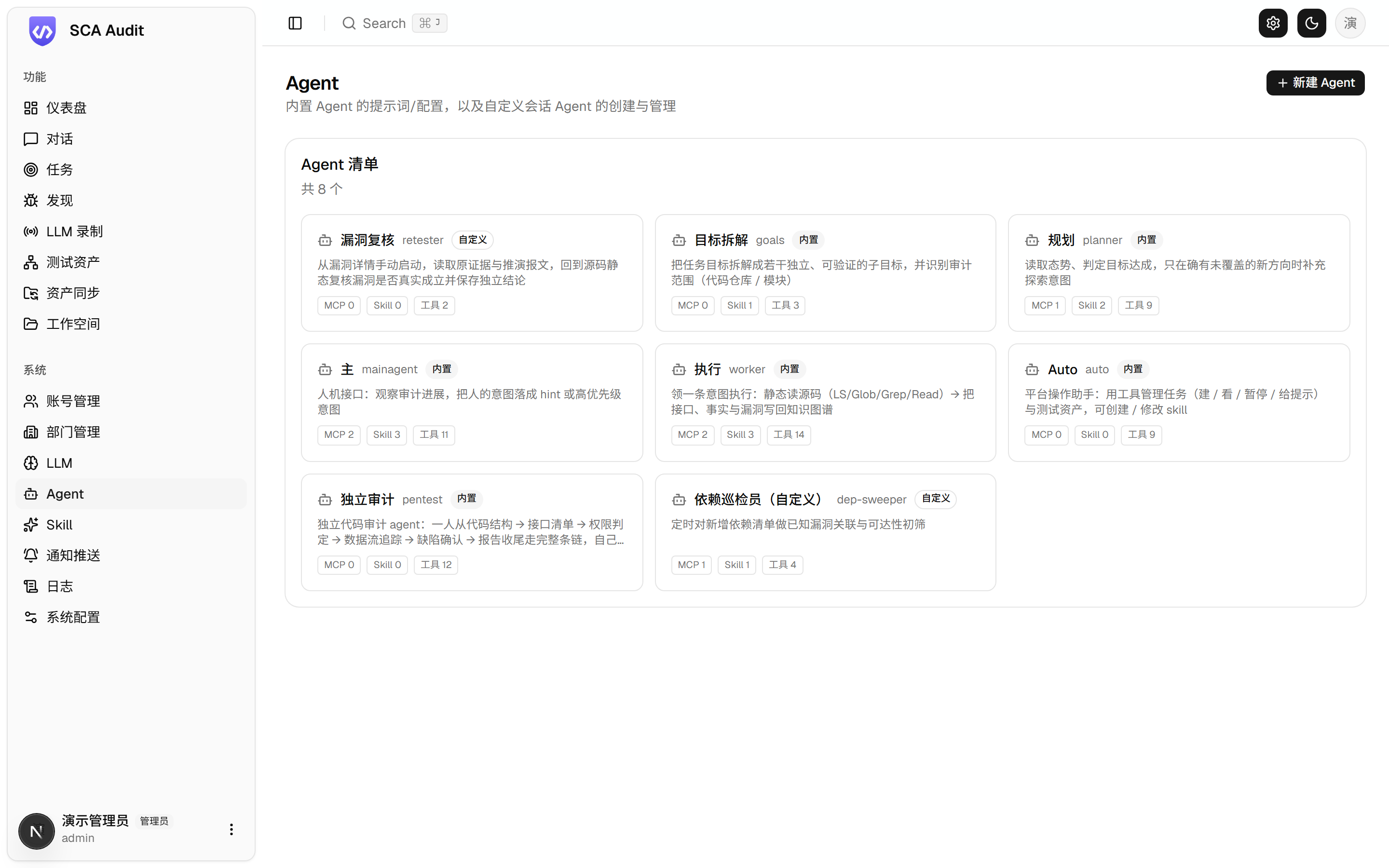Open the 仪表盘 dashboard item
Screen dimensions: 1389x868
[131, 108]
